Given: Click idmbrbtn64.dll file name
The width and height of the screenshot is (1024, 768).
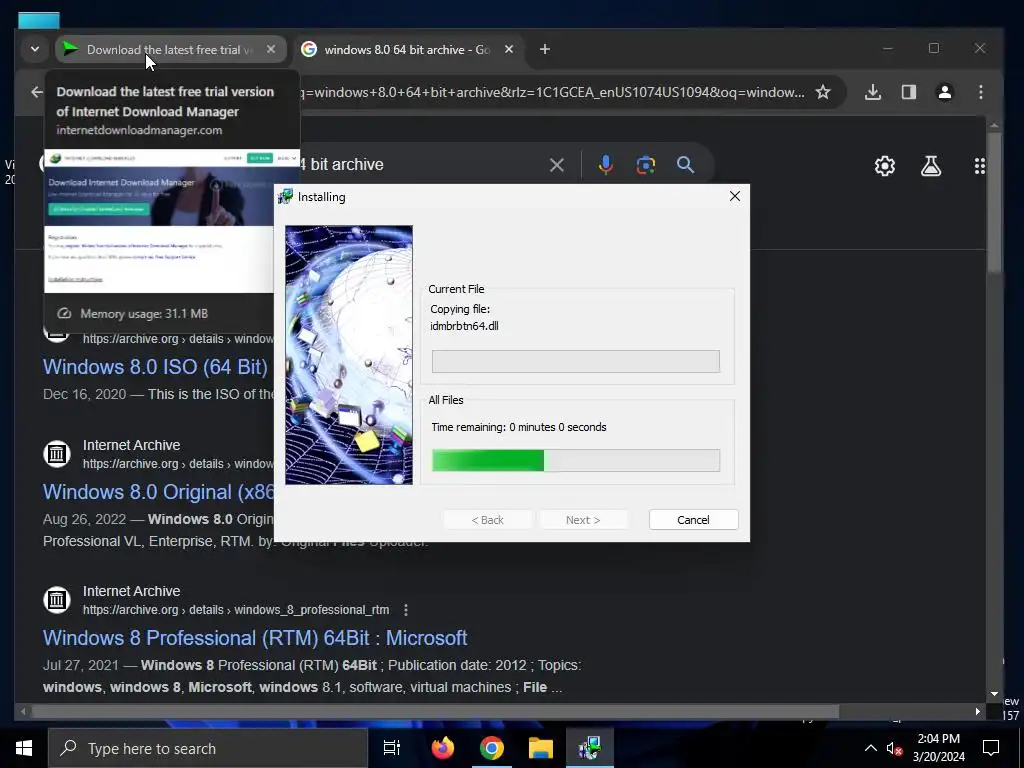Looking at the screenshot, I should coord(464,326).
